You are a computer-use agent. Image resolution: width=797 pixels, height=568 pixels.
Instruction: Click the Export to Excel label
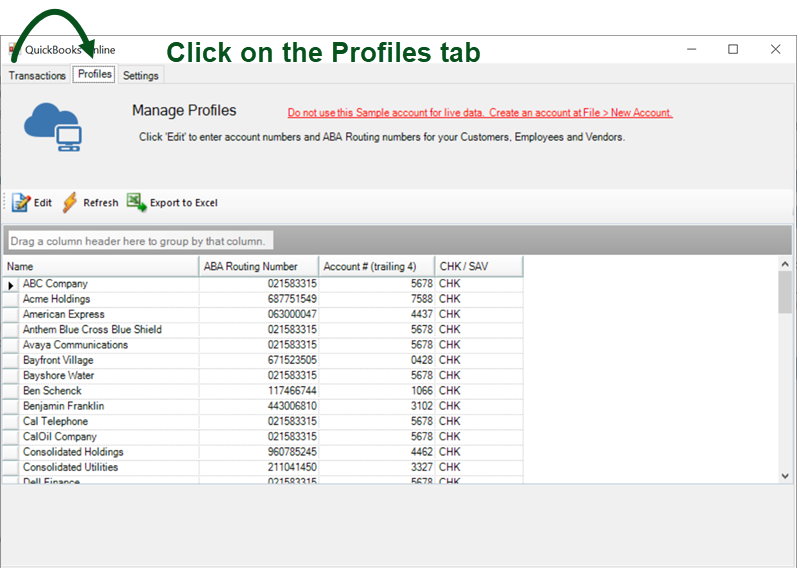[x=183, y=203]
